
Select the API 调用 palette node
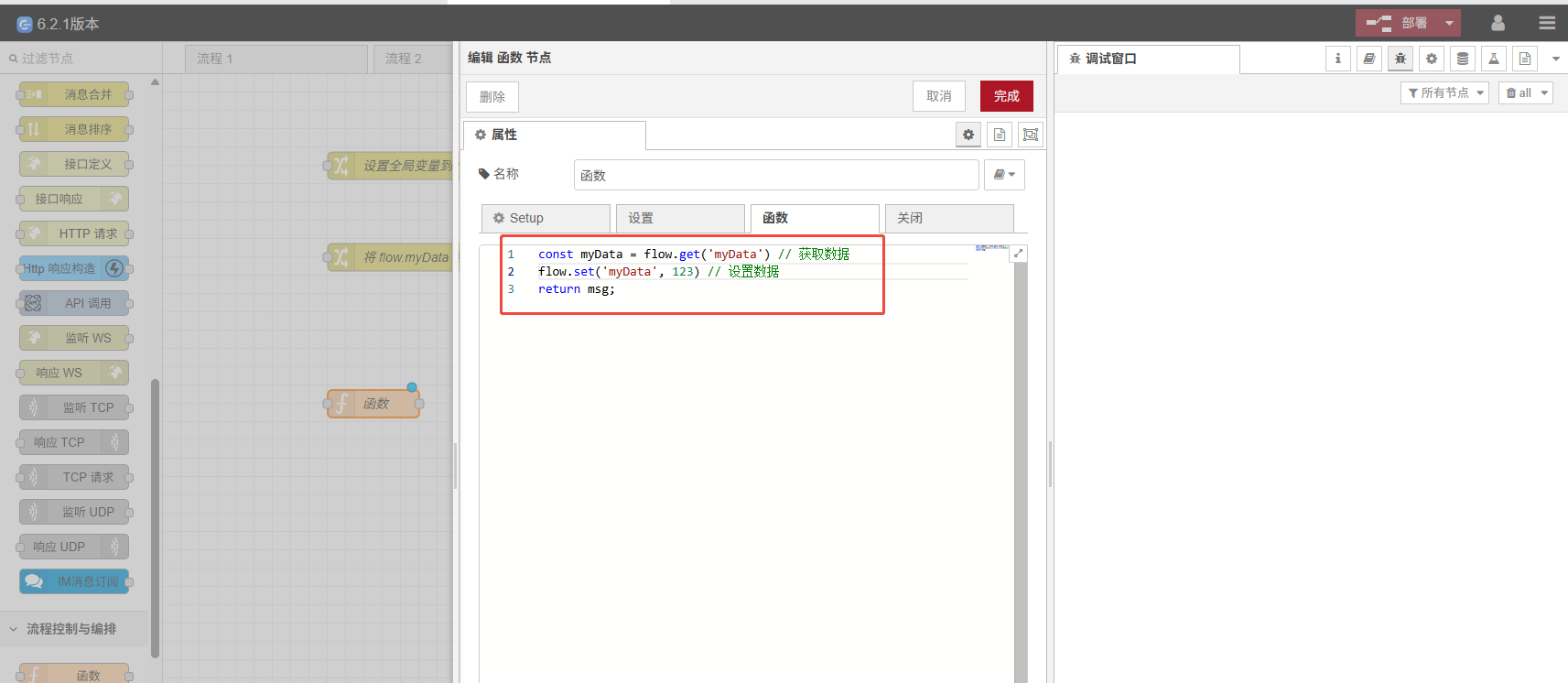pos(74,303)
